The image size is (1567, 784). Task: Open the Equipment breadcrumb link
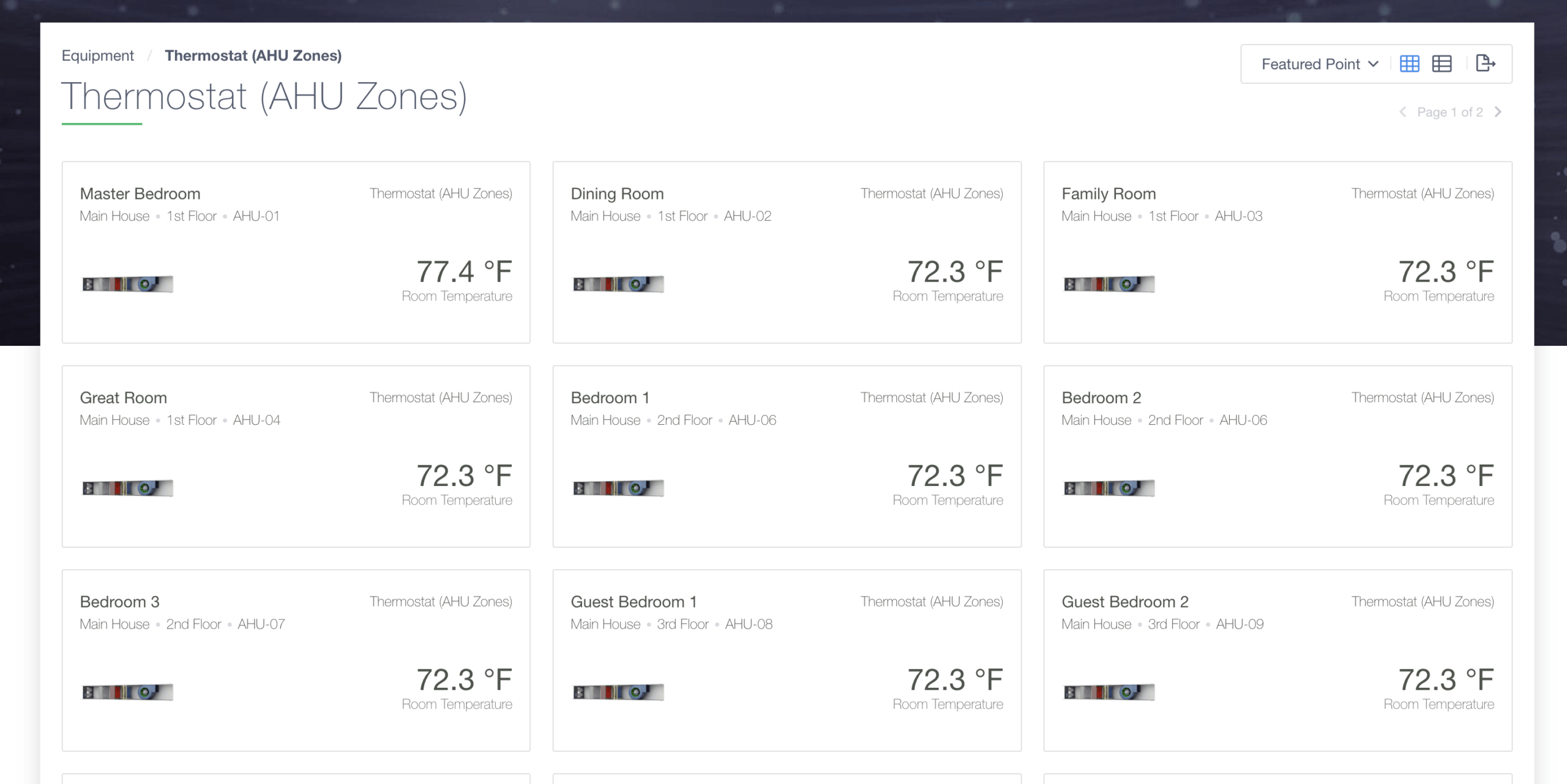(x=97, y=56)
